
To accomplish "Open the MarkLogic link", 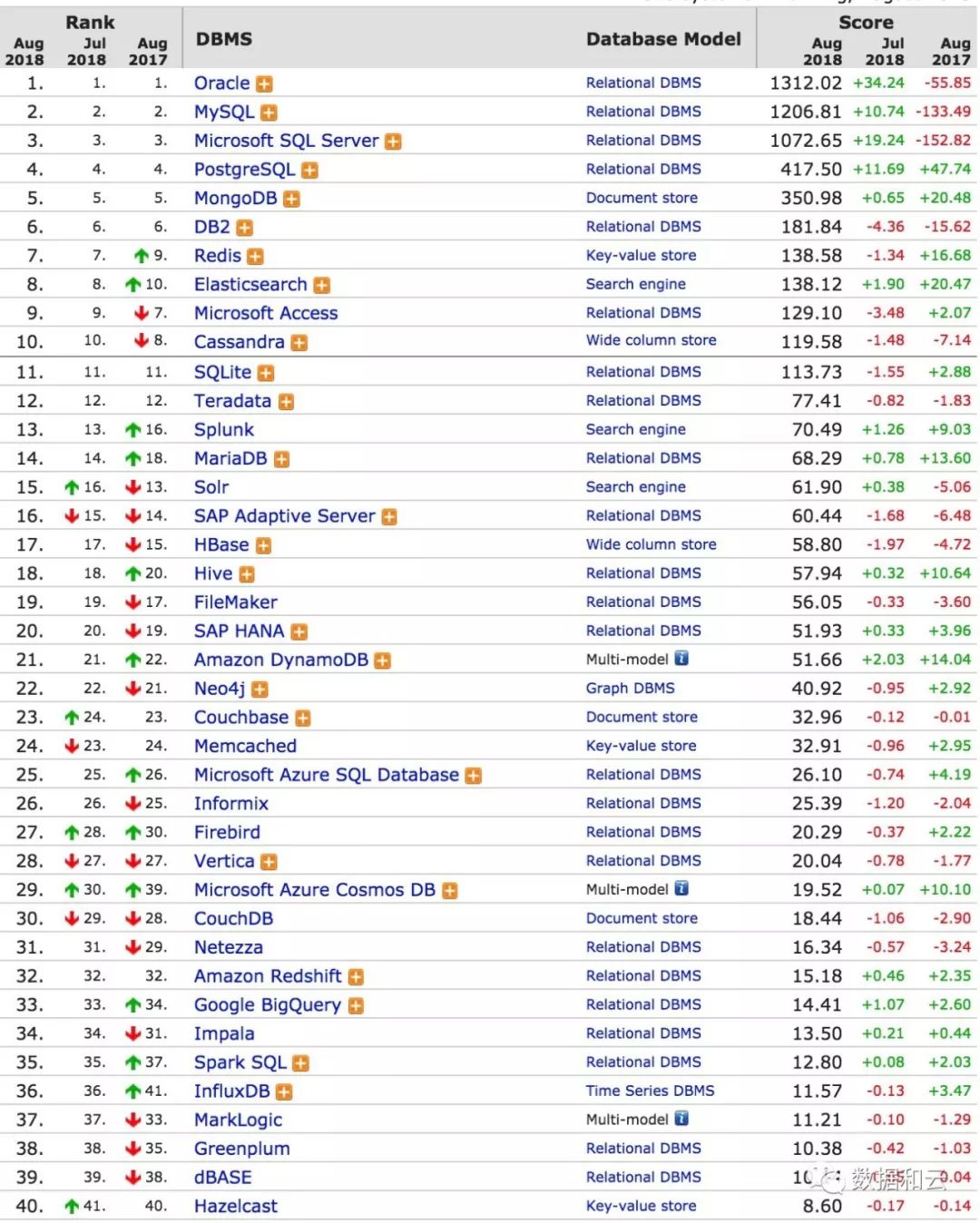I will coord(239,1120).
